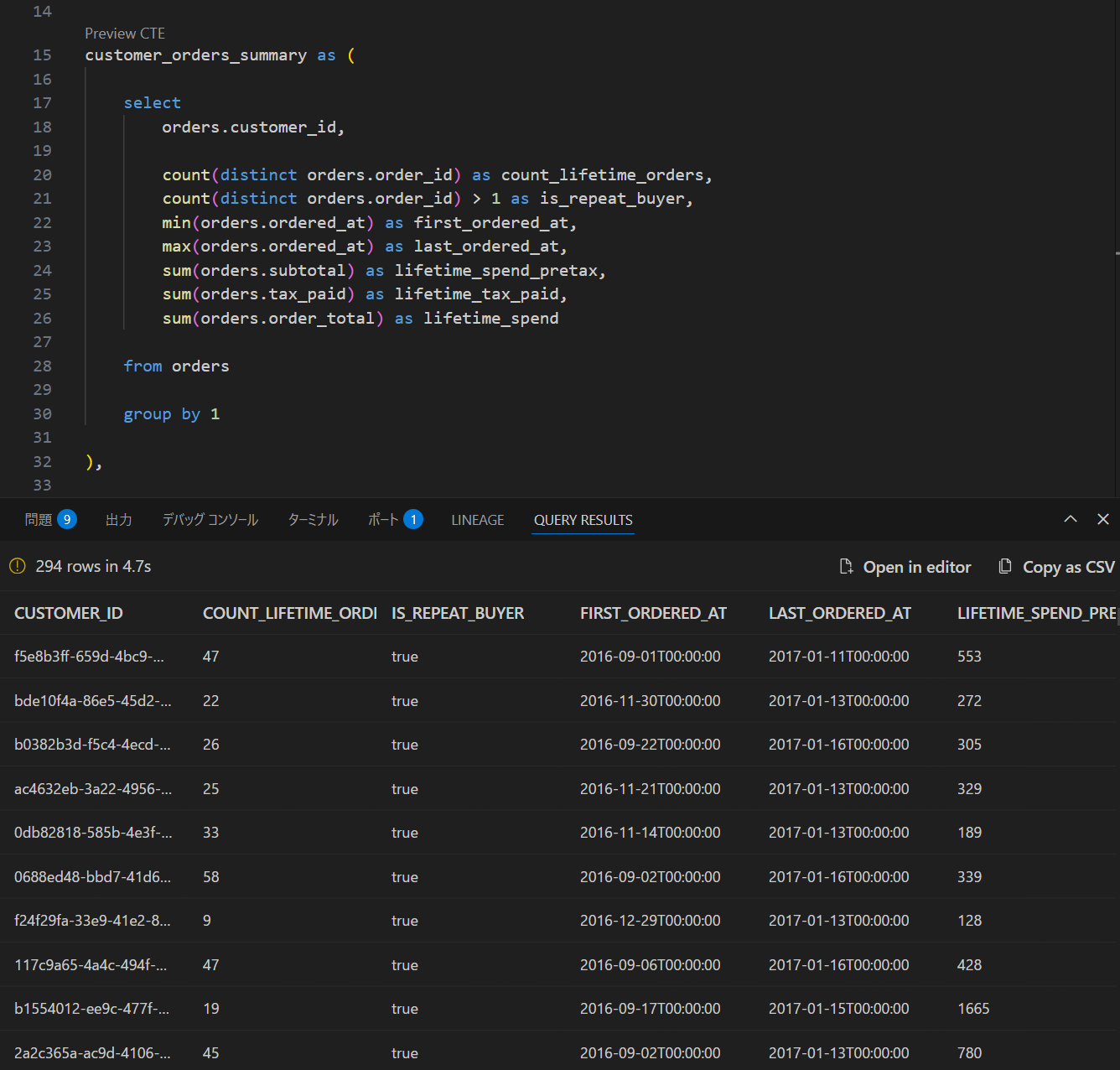The width and height of the screenshot is (1120, 1070).
Task: Click last ordered date 2017-01-11T00:00:00
Action: 839,657
